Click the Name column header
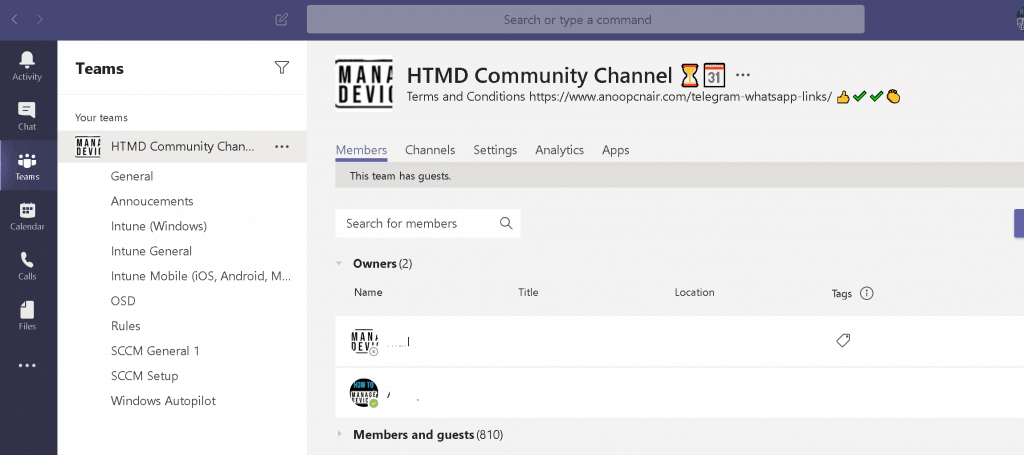 (x=368, y=292)
